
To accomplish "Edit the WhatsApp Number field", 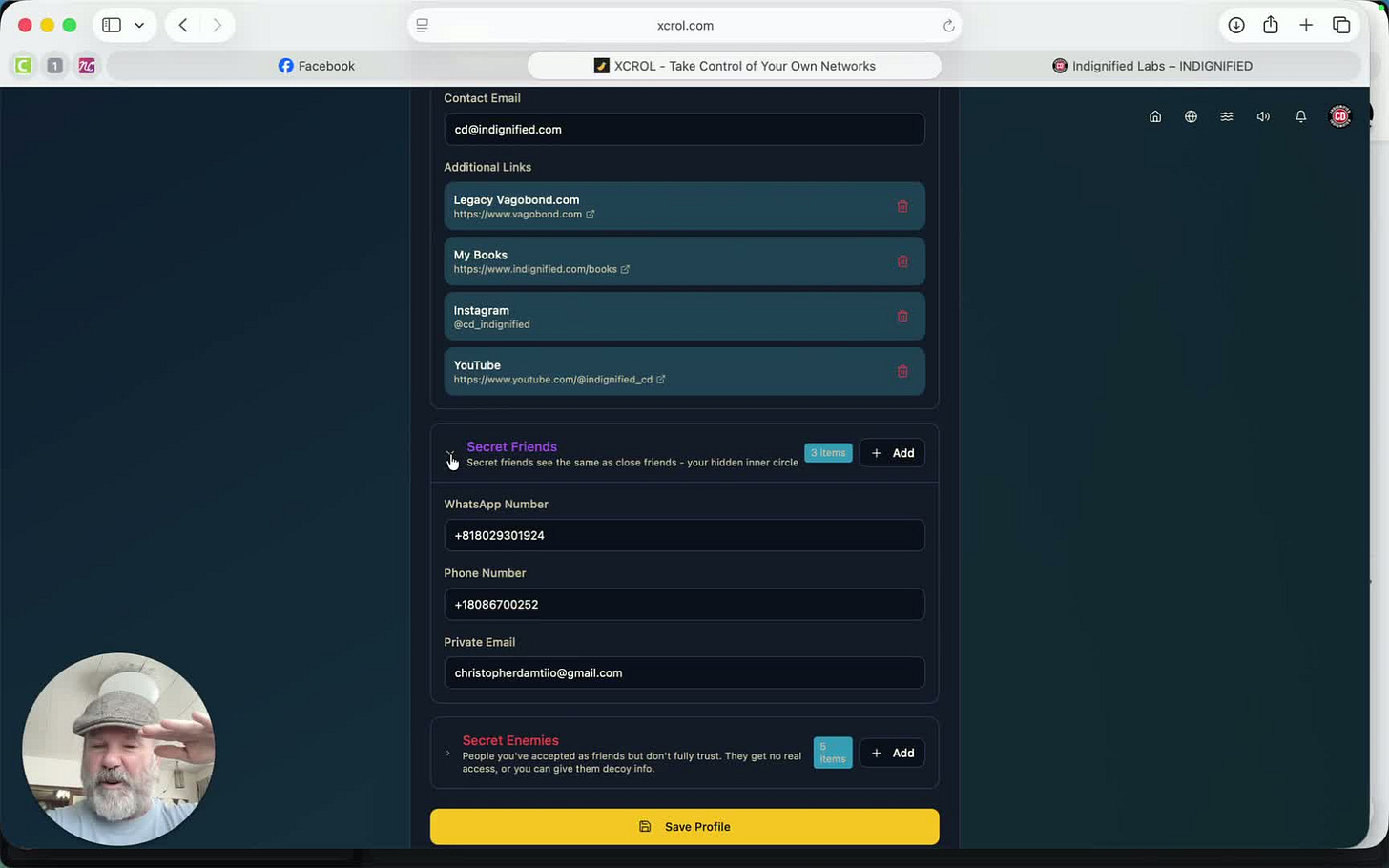I will pos(684,536).
